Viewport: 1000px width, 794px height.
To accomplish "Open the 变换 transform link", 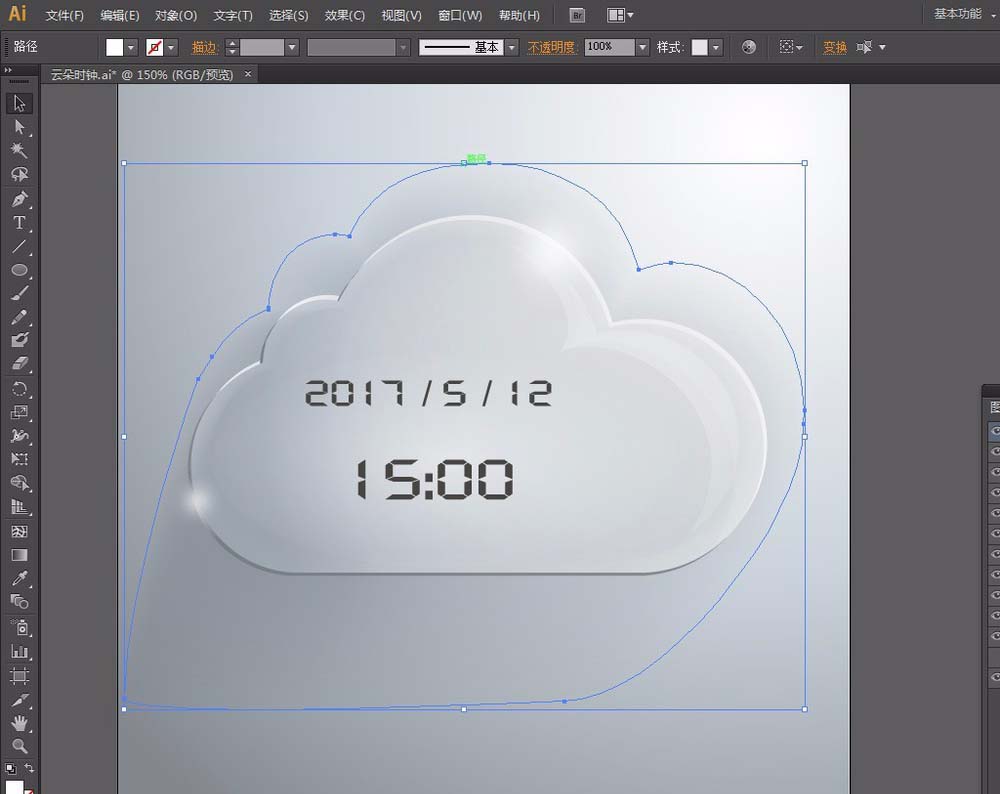I will [835, 47].
